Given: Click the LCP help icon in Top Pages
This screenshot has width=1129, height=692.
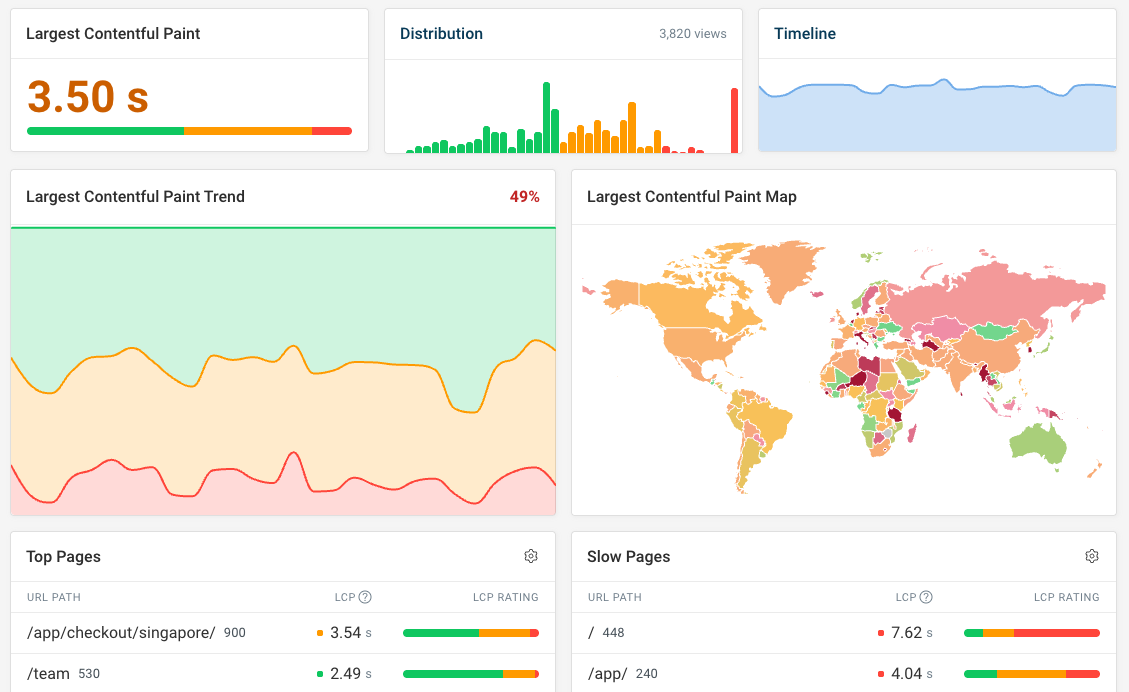Looking at the screenshot, I should pyautogui.click(x=365, y=597).
